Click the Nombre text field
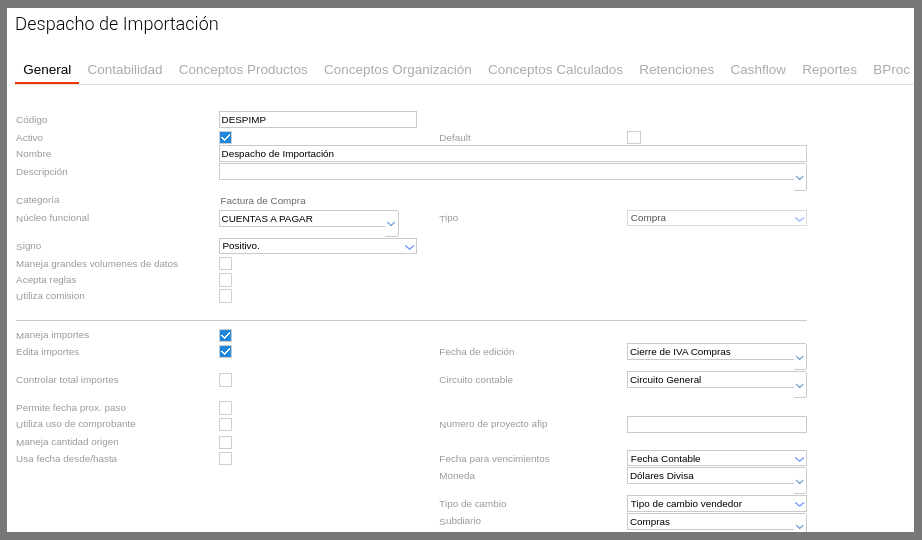Viewport: 922px width, 540px height. [x=512, y=154]
